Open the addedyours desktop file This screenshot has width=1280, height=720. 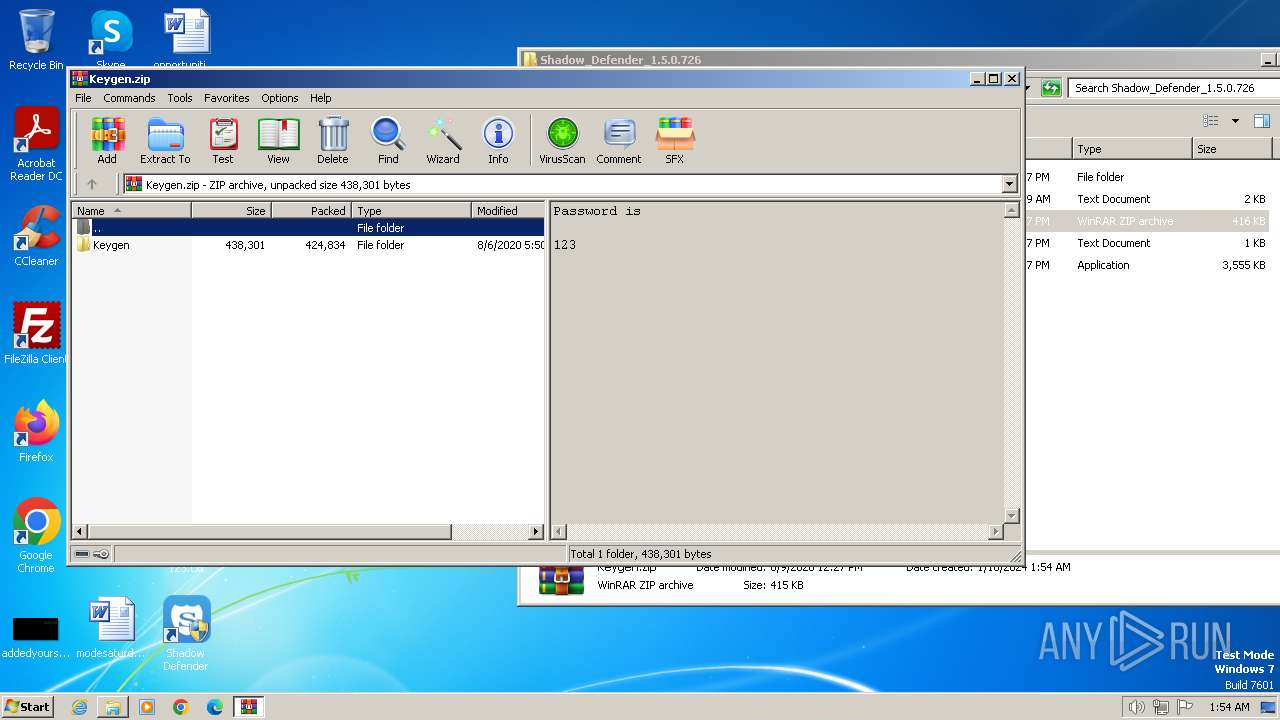coord(36,636)
